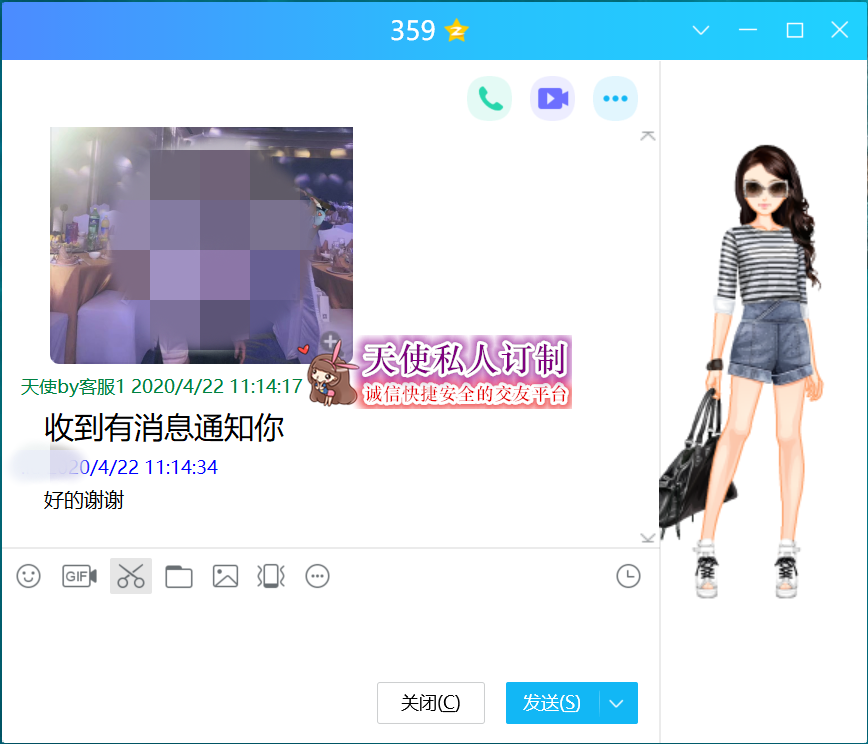
Task: Click the 发送(S) button
Action: (x=551, y=703)
